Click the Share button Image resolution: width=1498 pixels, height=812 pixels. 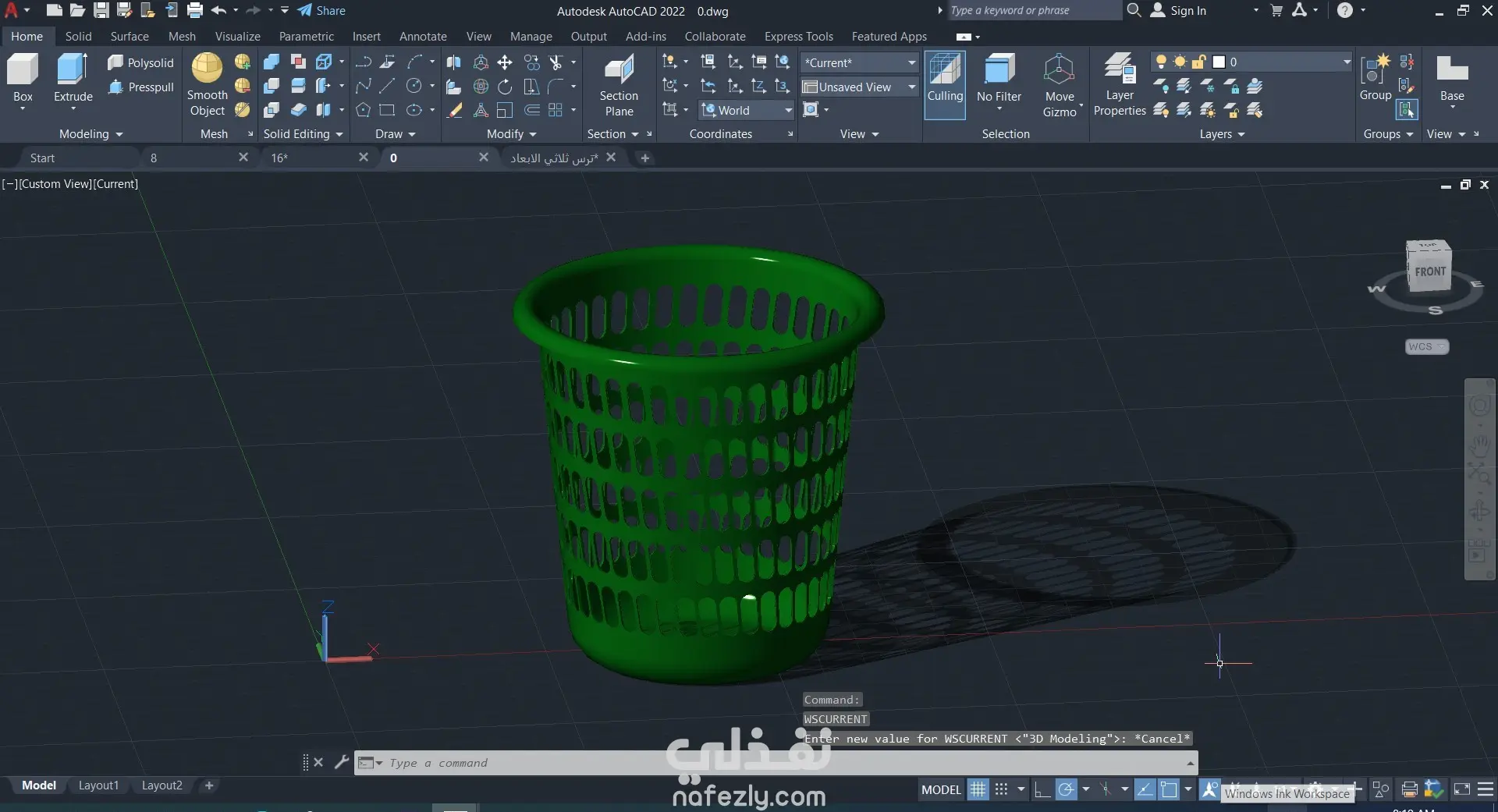tap(321, 11)
